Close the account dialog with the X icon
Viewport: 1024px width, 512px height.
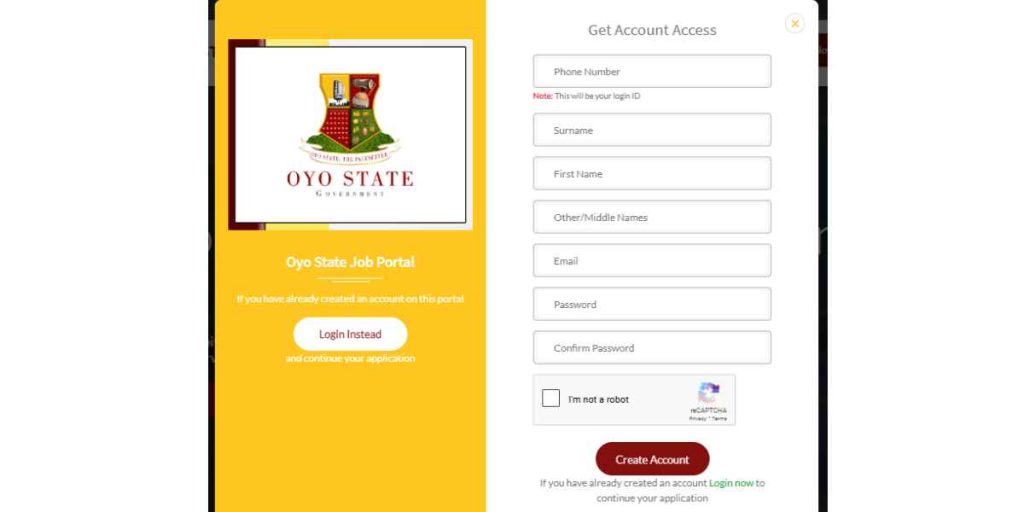point(795,24)
